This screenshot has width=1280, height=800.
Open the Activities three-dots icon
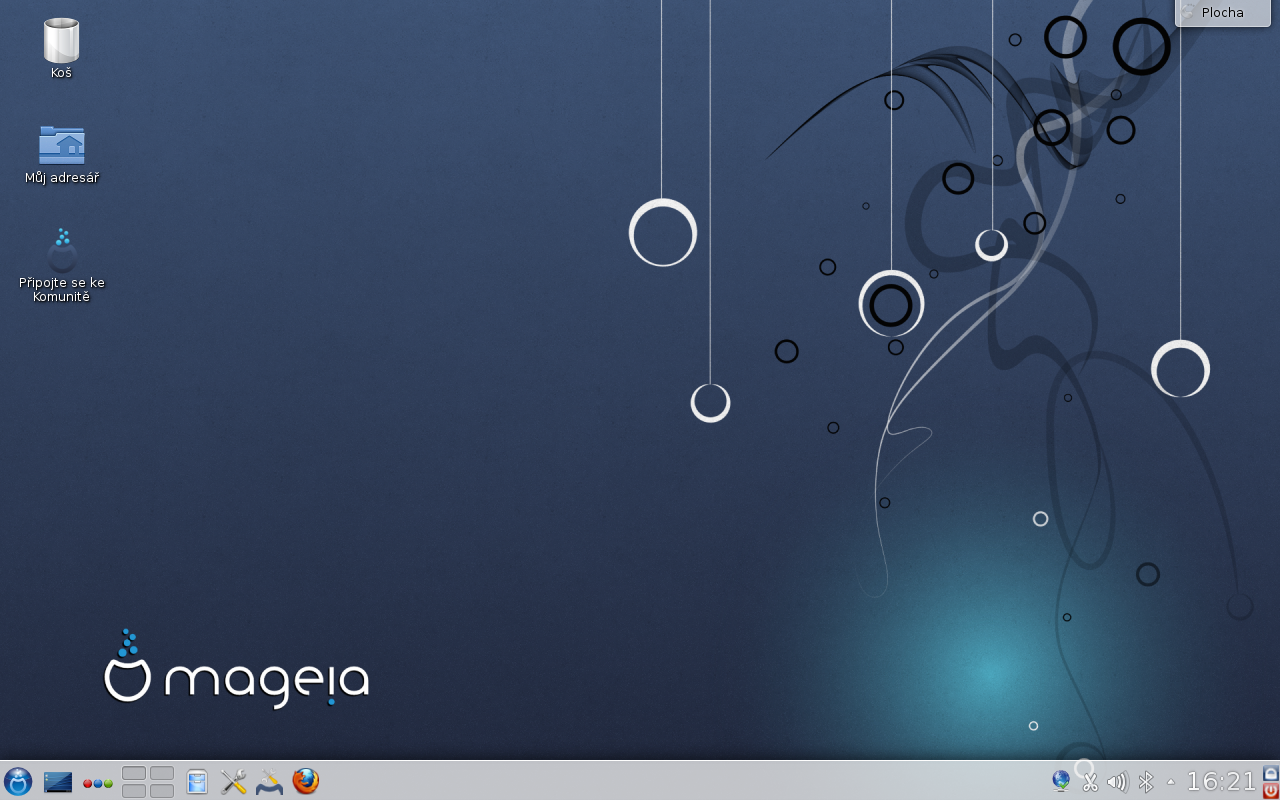point(97,783)
